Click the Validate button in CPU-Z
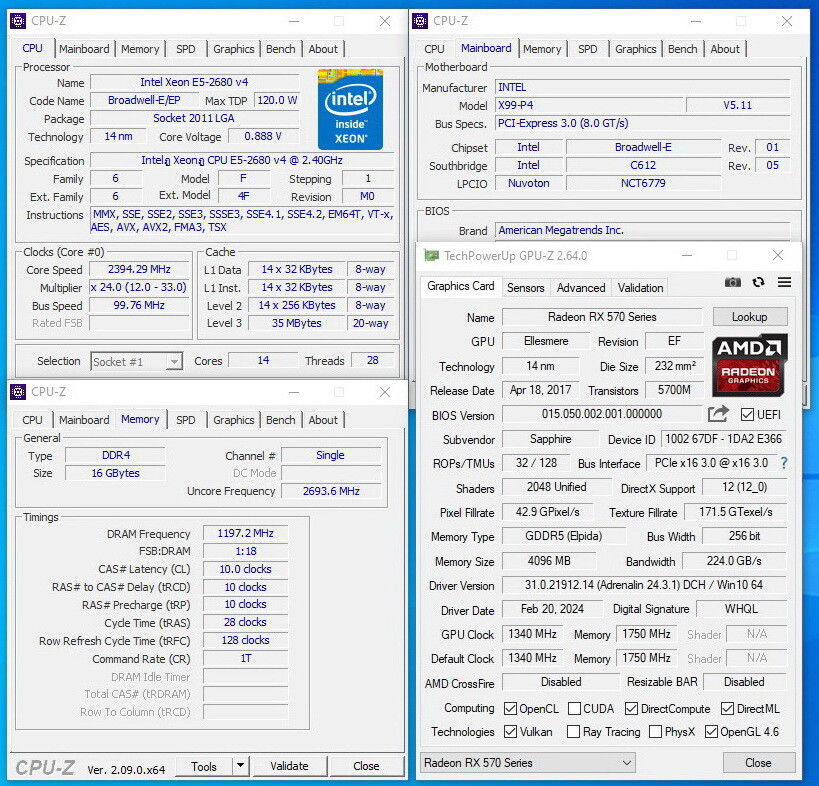Viewport: 819px width, 786px height. tap(289, 766)
